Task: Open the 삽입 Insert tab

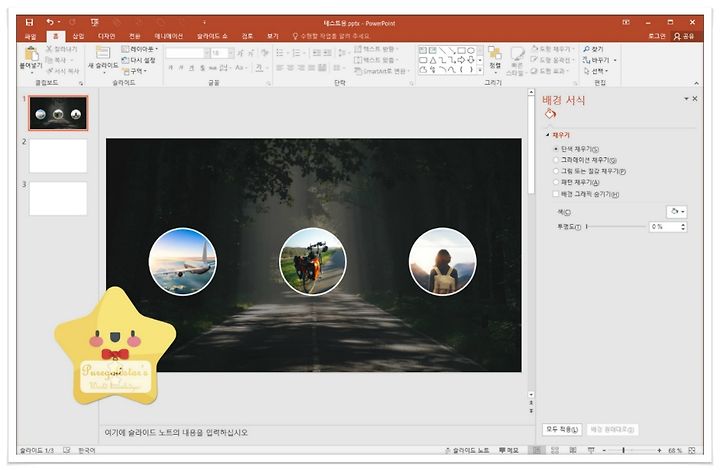Action: [79, 36]
